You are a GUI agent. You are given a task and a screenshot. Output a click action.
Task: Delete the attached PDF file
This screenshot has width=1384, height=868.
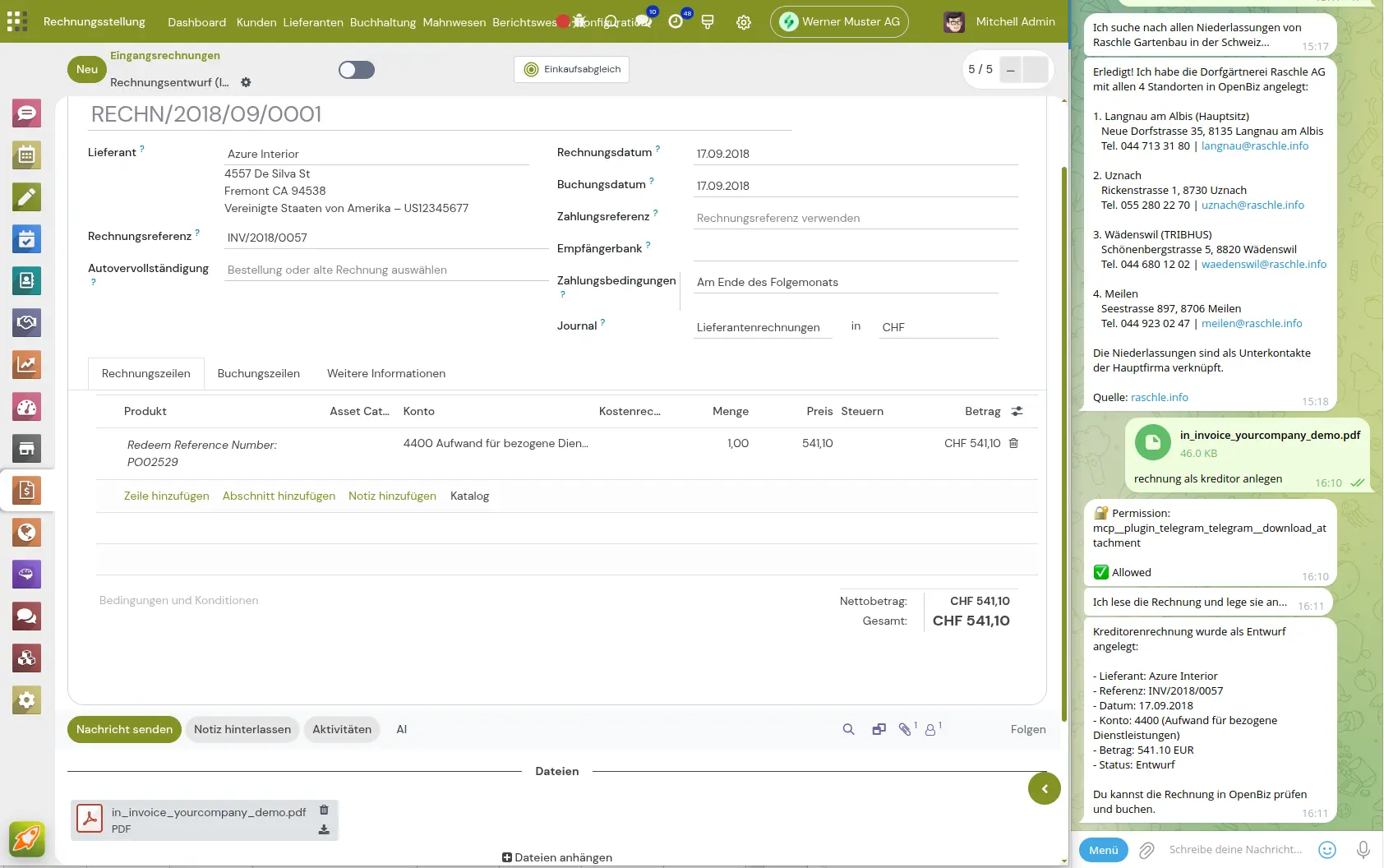click(x=324, y=810)
